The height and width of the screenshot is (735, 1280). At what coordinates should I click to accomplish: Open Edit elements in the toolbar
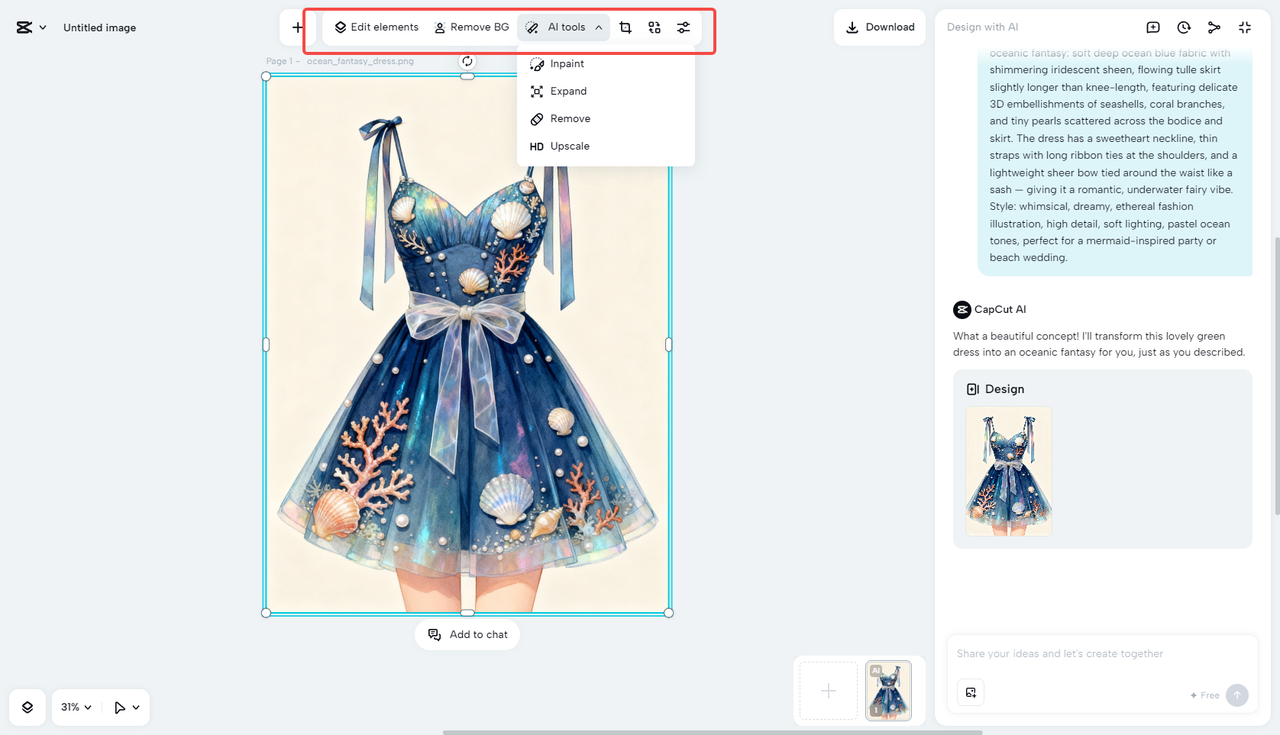tap(376, 27)
